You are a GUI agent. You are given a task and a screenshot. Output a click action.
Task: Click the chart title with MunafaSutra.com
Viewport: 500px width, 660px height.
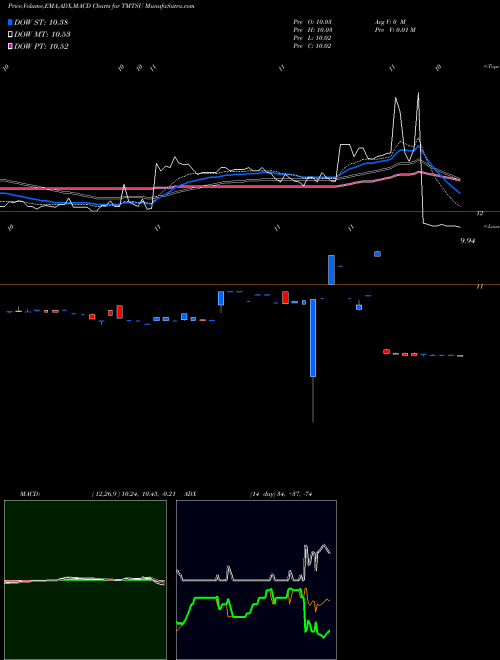[x=101, y=6]
